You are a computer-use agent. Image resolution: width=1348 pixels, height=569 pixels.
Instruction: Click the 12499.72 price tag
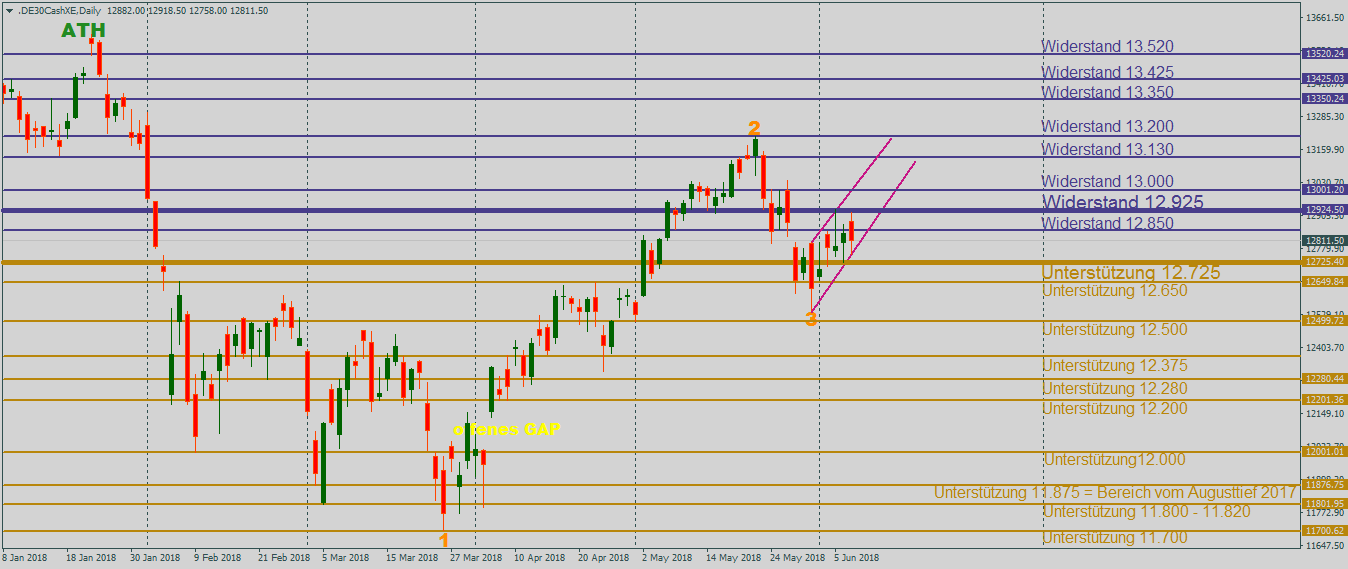[x=1324, y=320]
